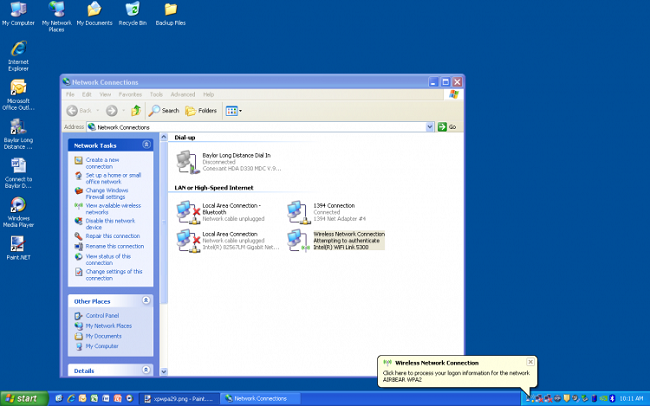Launch Microsoft Office Outlook desktop shortcut
Viewport: 650px width, 406px height.
pos(18,95)
